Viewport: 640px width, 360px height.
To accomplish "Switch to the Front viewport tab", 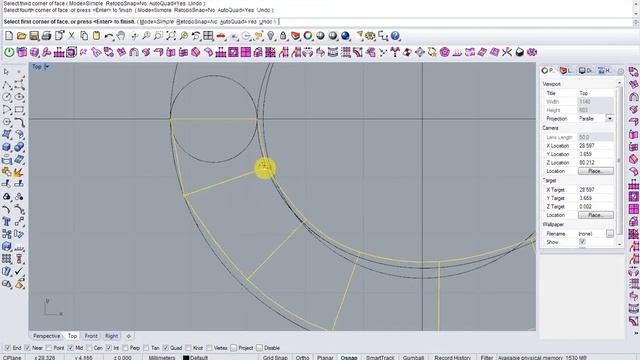I will 91,336.
